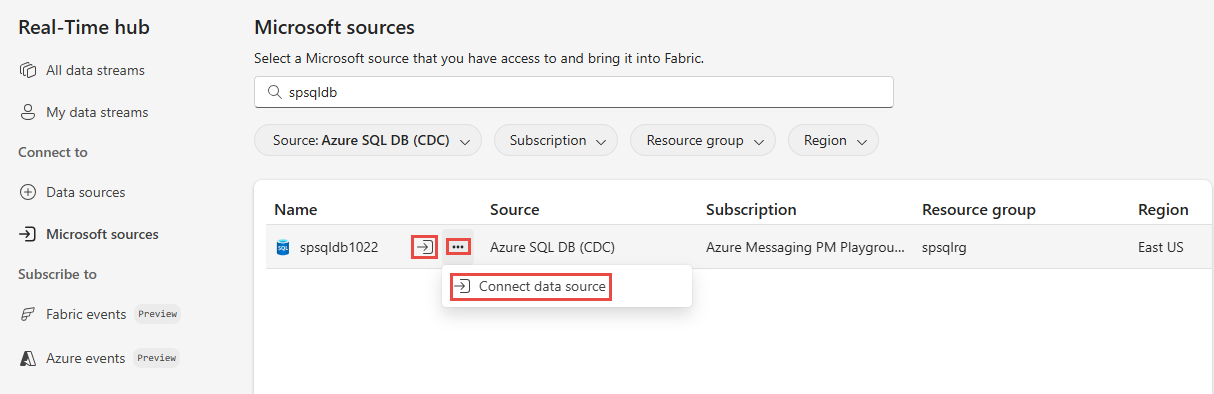Focus the spsqldb search field
This screenshot has height=394, width=1214.
(573, 92)
